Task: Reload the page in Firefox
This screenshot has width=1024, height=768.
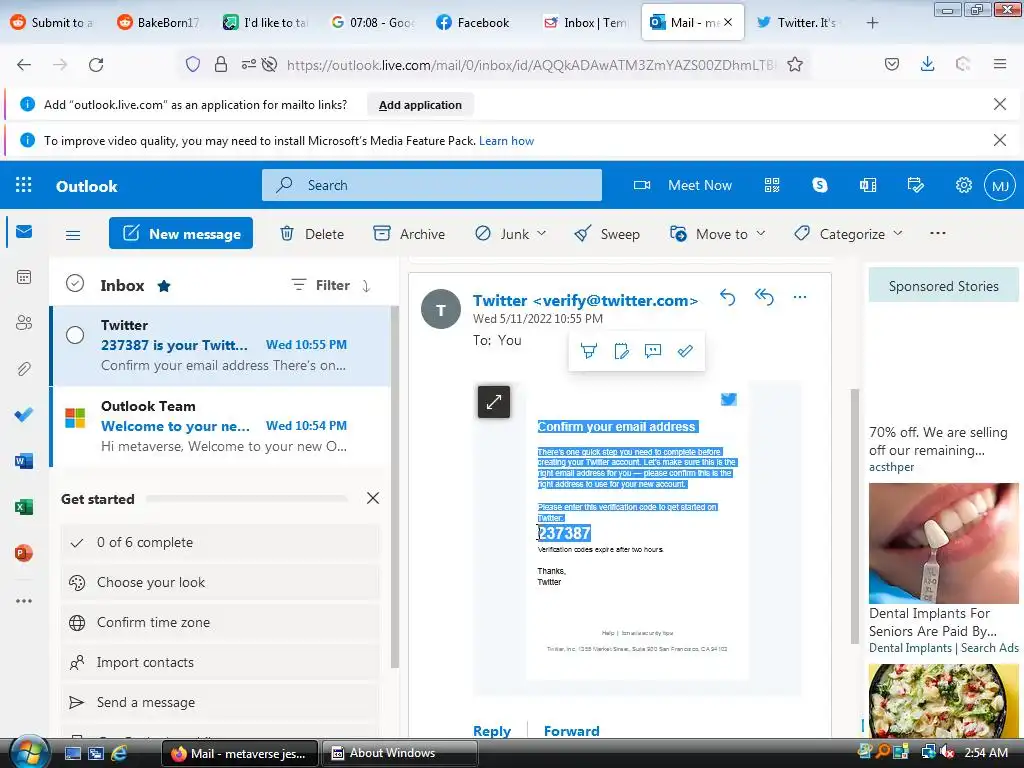Action: click(x=96, y=65)
